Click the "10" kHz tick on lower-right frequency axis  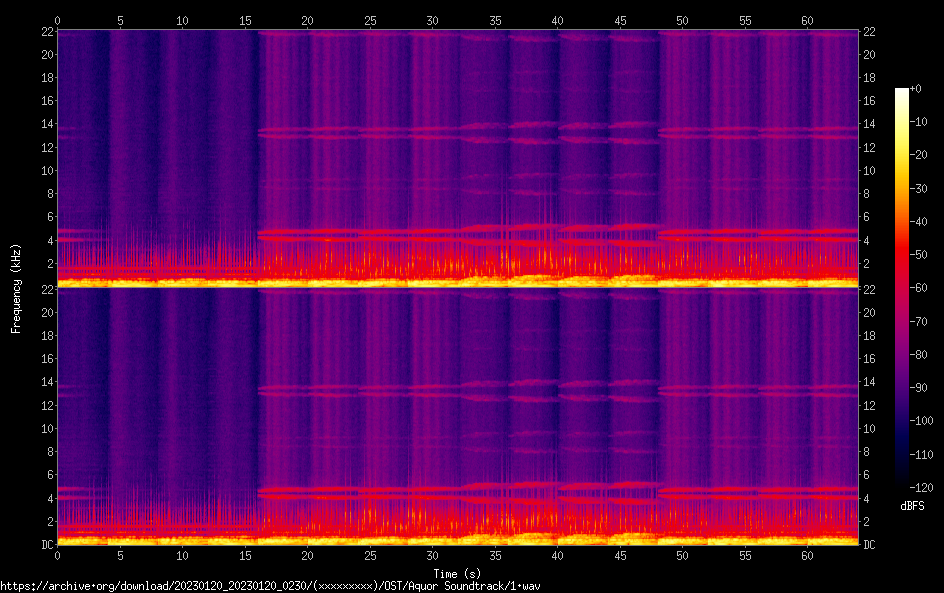coord(870,428)
